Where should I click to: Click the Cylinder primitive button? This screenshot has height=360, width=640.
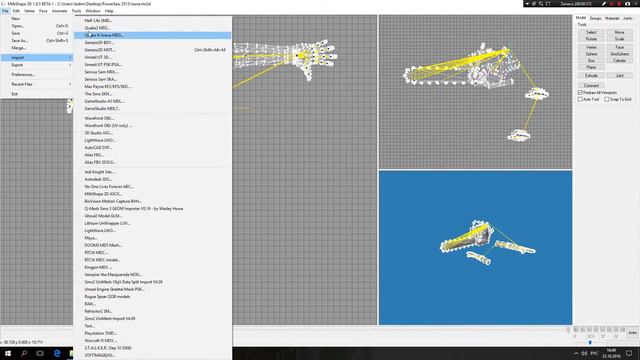[619, 60]
